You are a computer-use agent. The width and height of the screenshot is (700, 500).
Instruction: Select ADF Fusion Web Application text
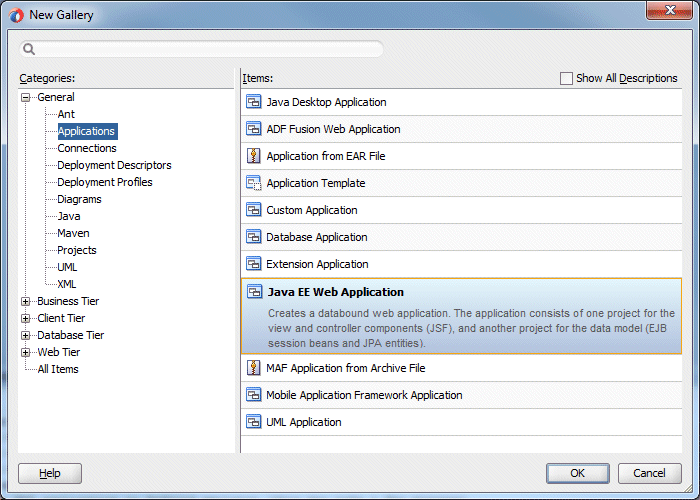pos(333,129)
